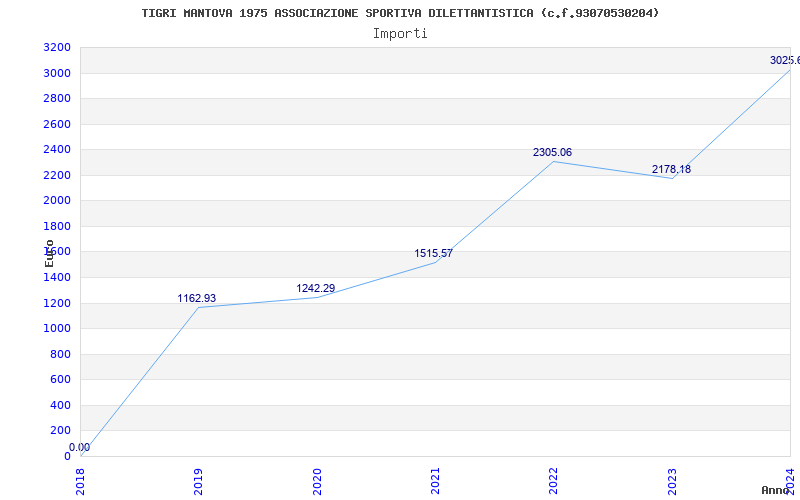
Task: Select x-axis year 2020
Action: coord(317,481)
